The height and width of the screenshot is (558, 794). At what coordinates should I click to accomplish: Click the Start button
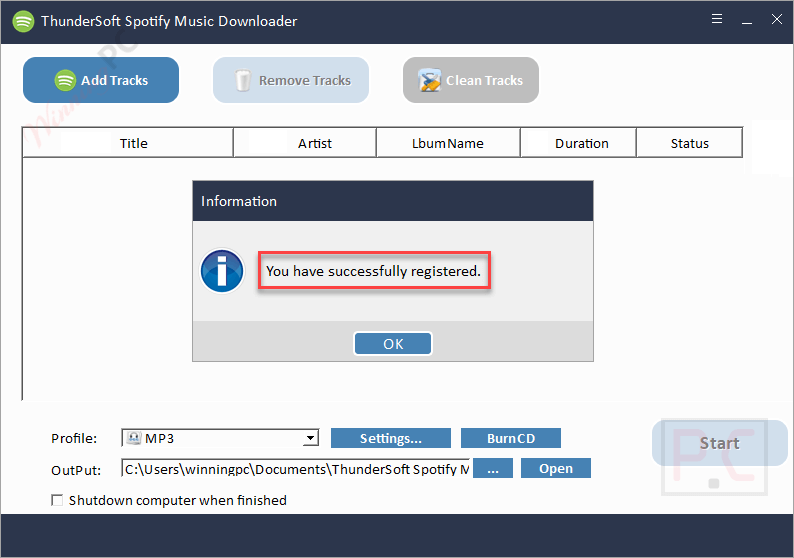(x=720, y=443)
